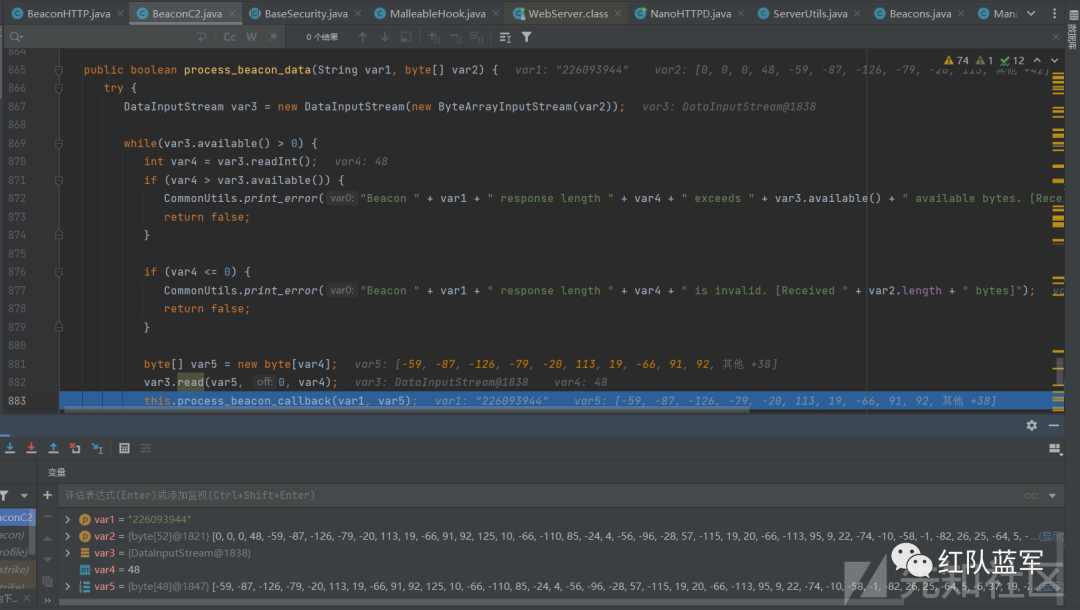Open the editor tabs more options menu

pyautogui.click(x=1054, y=13)
